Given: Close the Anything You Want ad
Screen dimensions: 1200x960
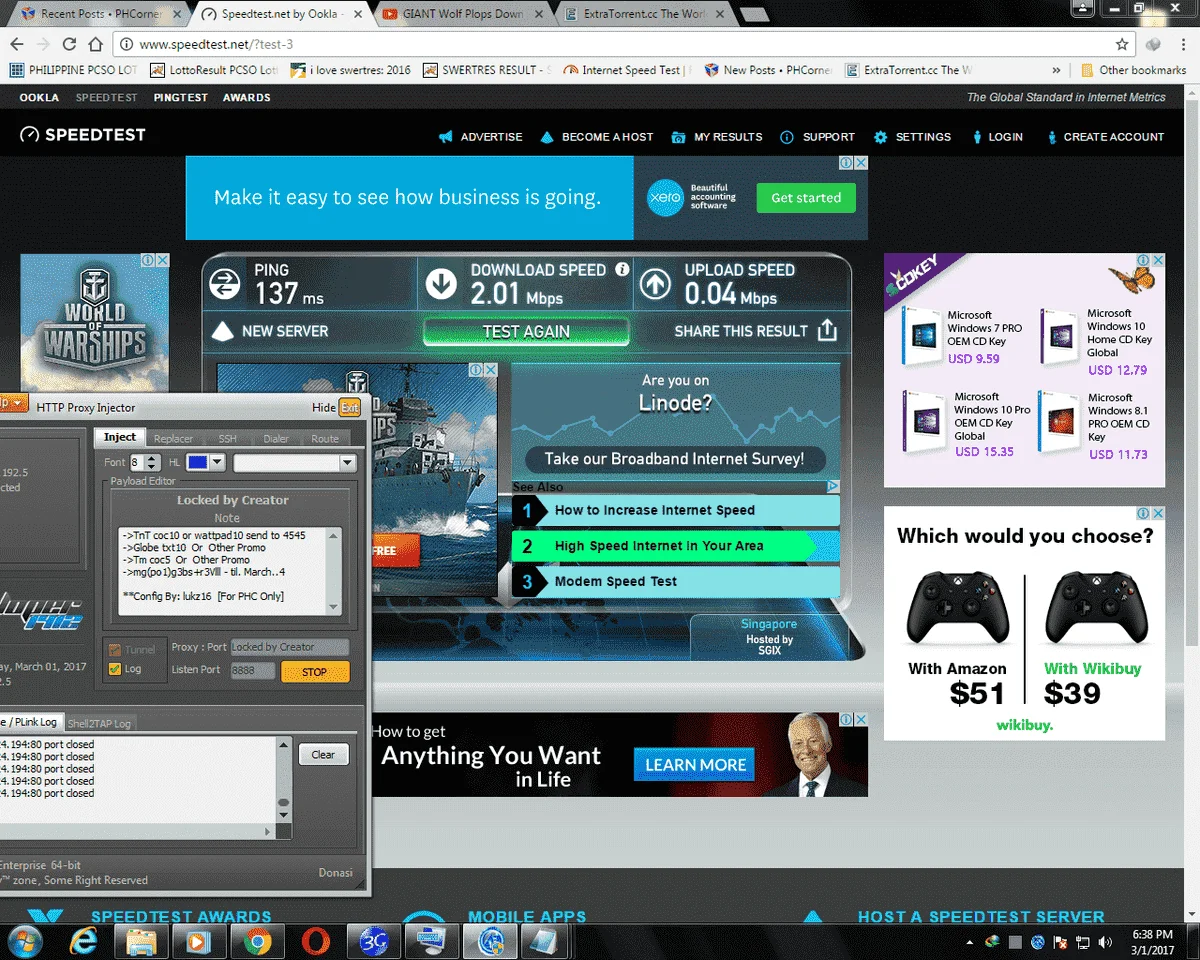Looking at the screenshot, I should (861, 719).
